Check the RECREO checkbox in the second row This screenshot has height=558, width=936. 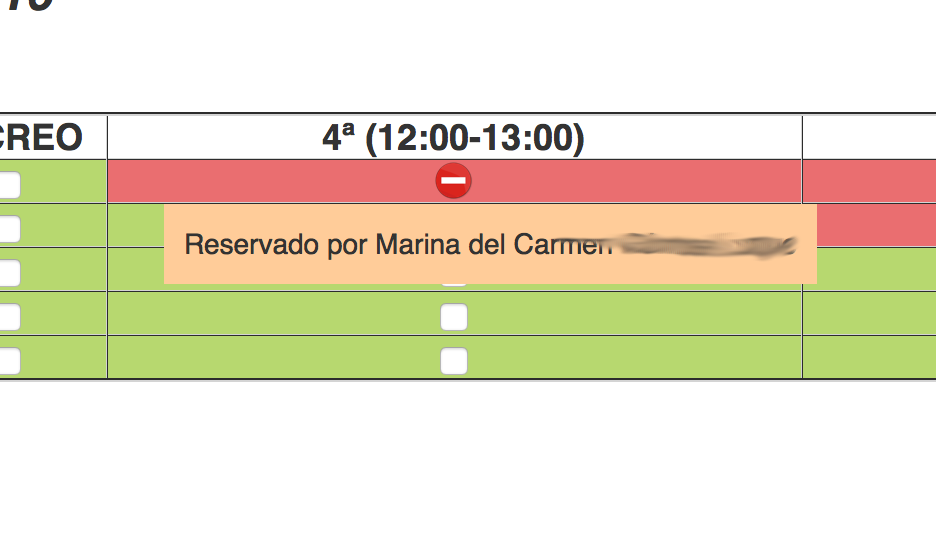(x=8, y=229)
